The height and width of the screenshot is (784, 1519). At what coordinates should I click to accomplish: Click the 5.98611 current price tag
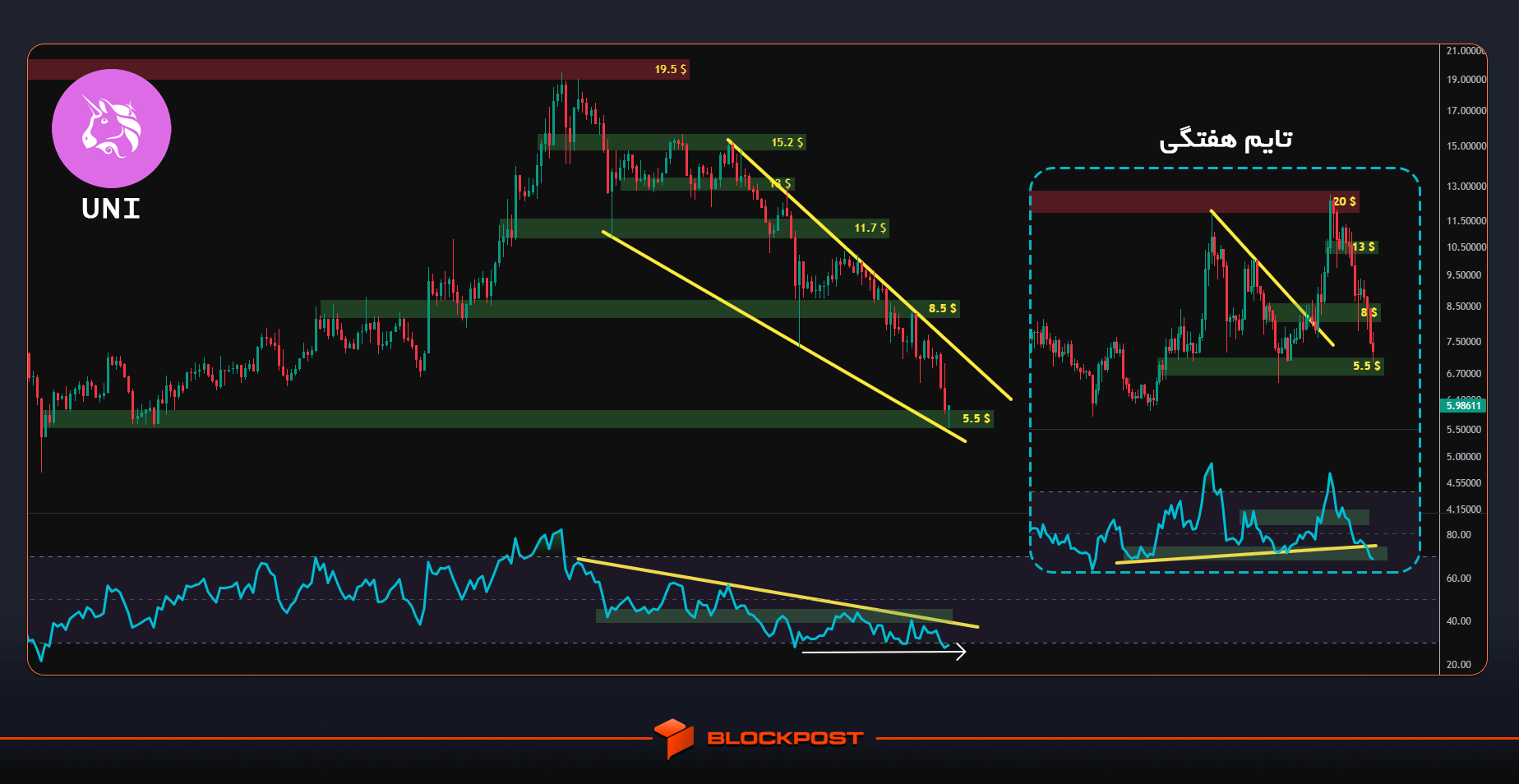click(x=1463, y=405)
